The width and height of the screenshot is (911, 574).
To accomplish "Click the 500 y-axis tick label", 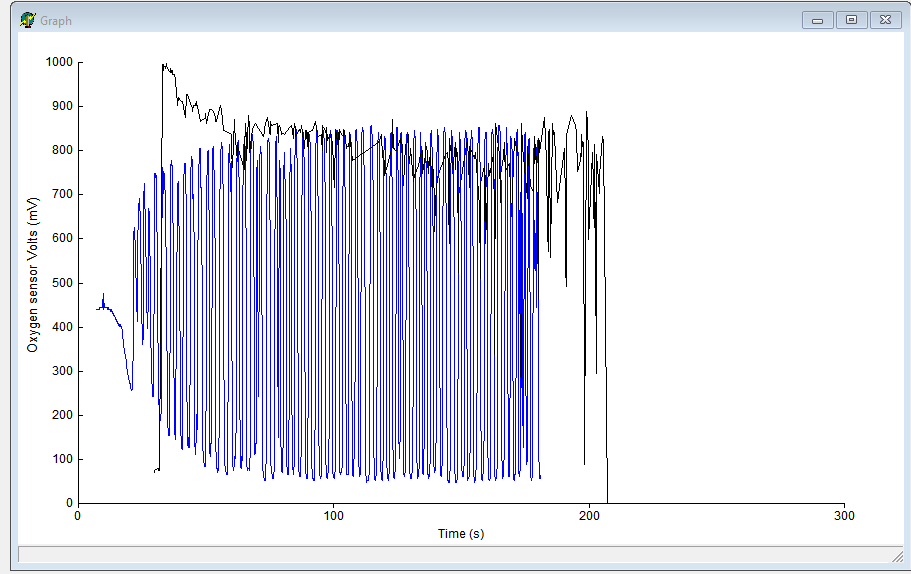I will (x=63, y=283).
